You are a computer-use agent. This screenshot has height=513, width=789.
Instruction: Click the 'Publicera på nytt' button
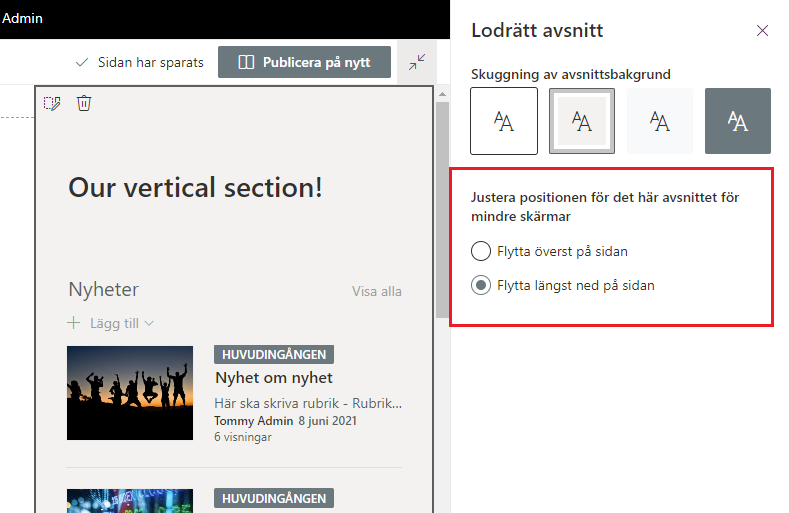tap(304, 62)
